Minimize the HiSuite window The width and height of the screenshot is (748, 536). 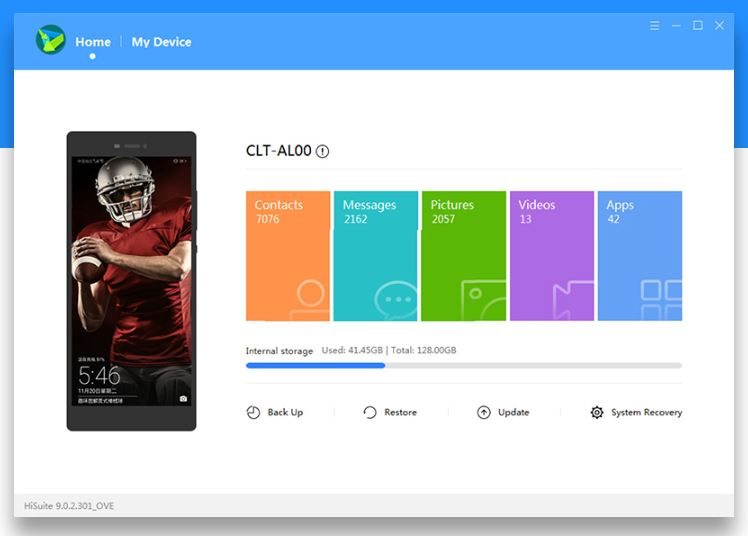coord(677,25)
